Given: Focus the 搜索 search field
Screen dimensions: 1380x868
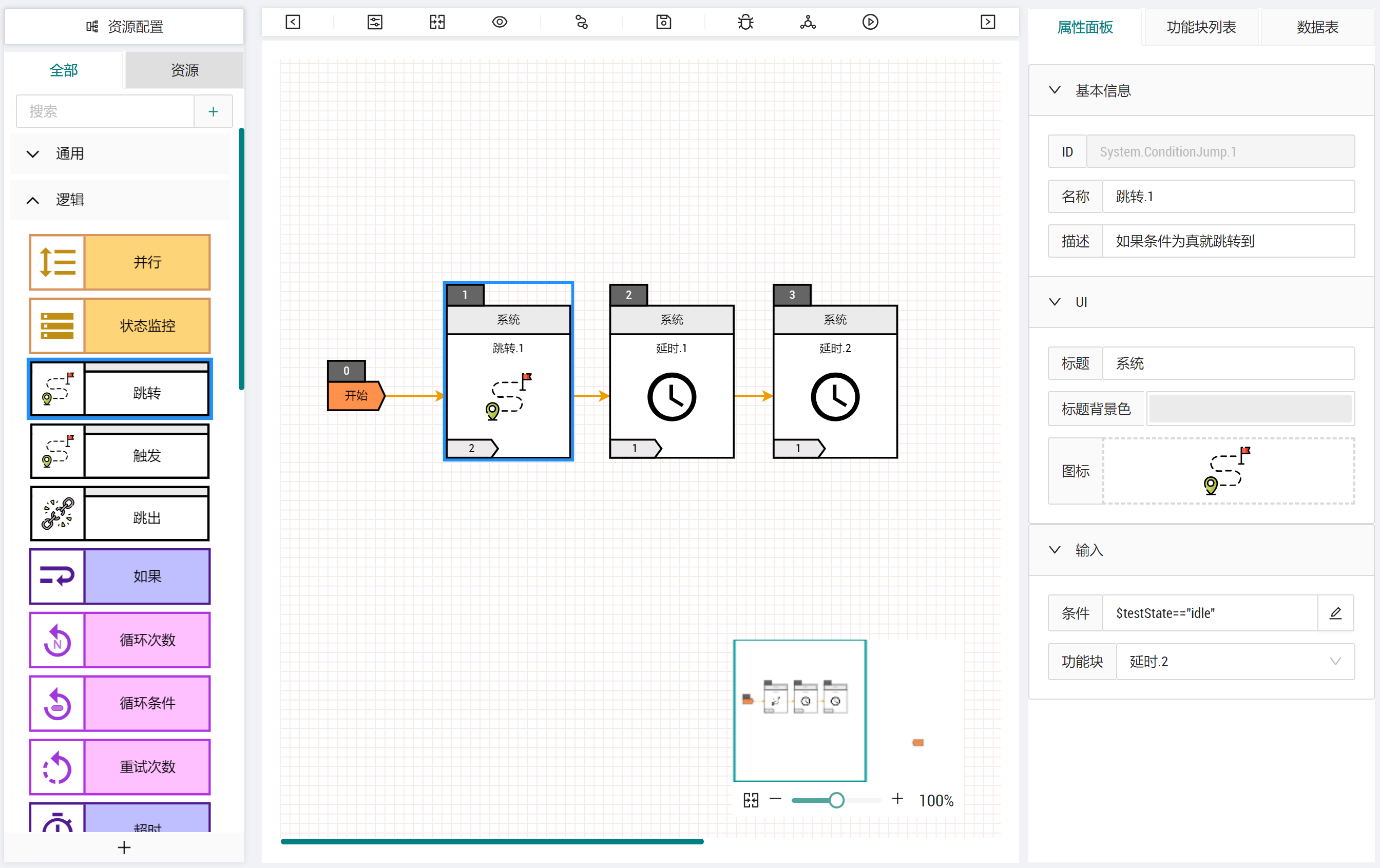Looking at the screenshot, I should (x=105, y=111).
